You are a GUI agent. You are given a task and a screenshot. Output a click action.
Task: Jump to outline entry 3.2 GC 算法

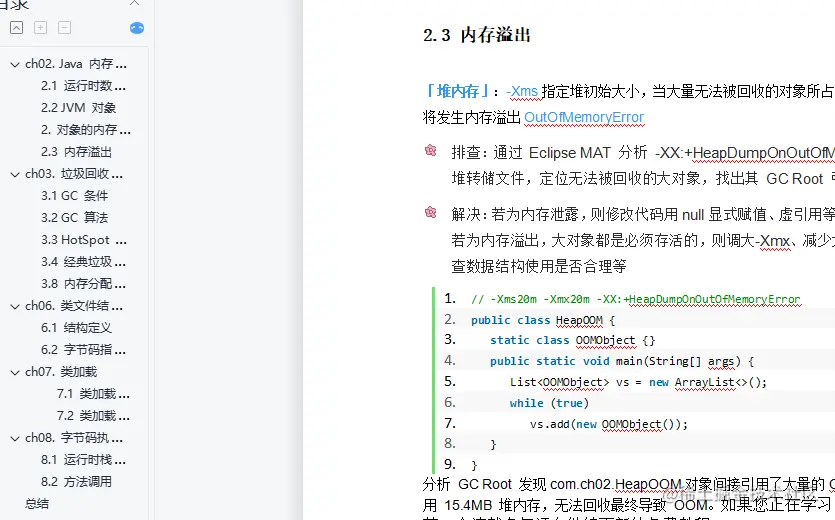coord(74,217)
